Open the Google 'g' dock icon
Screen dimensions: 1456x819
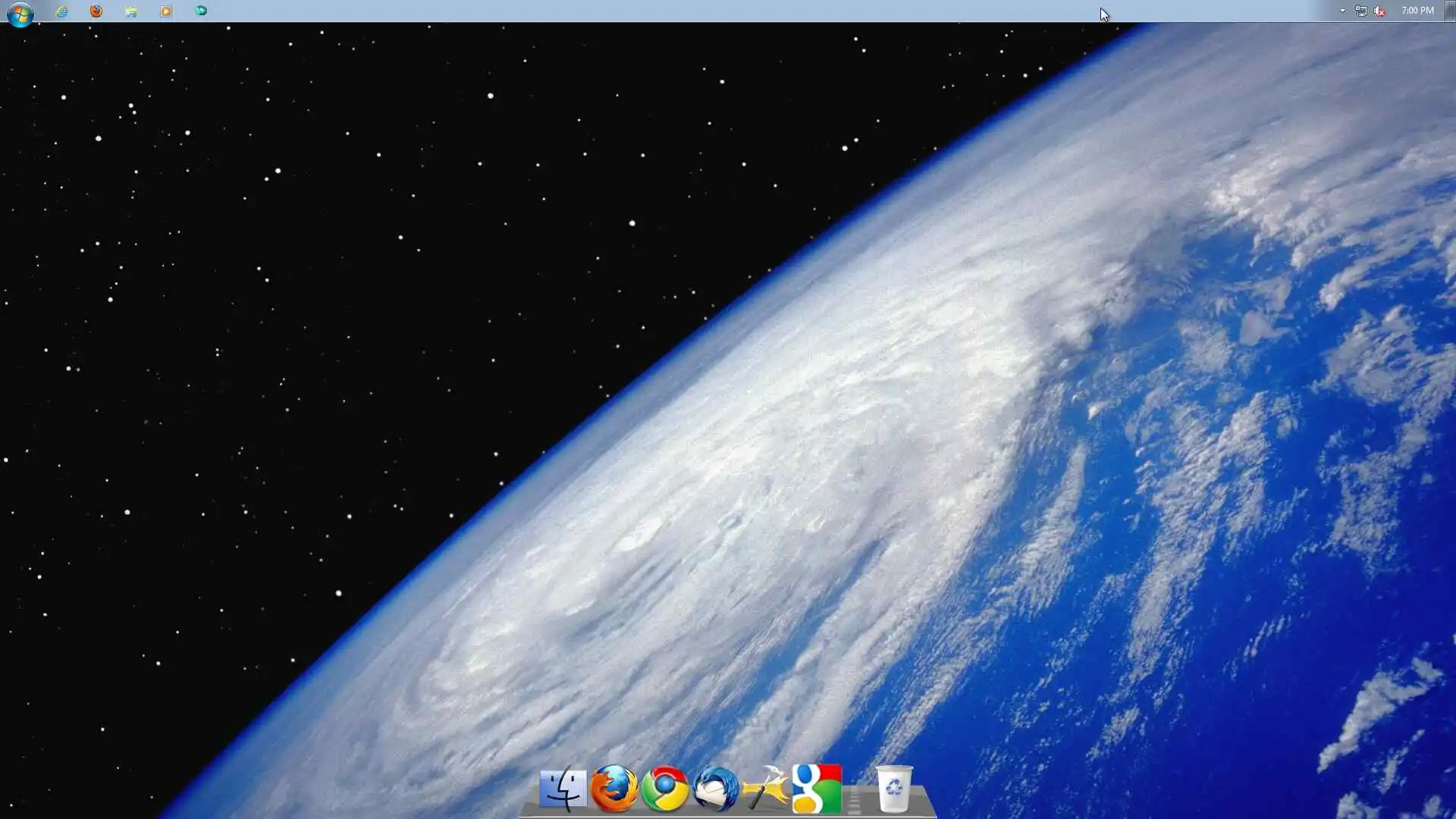pyautogui.click(x=817, y=789)
